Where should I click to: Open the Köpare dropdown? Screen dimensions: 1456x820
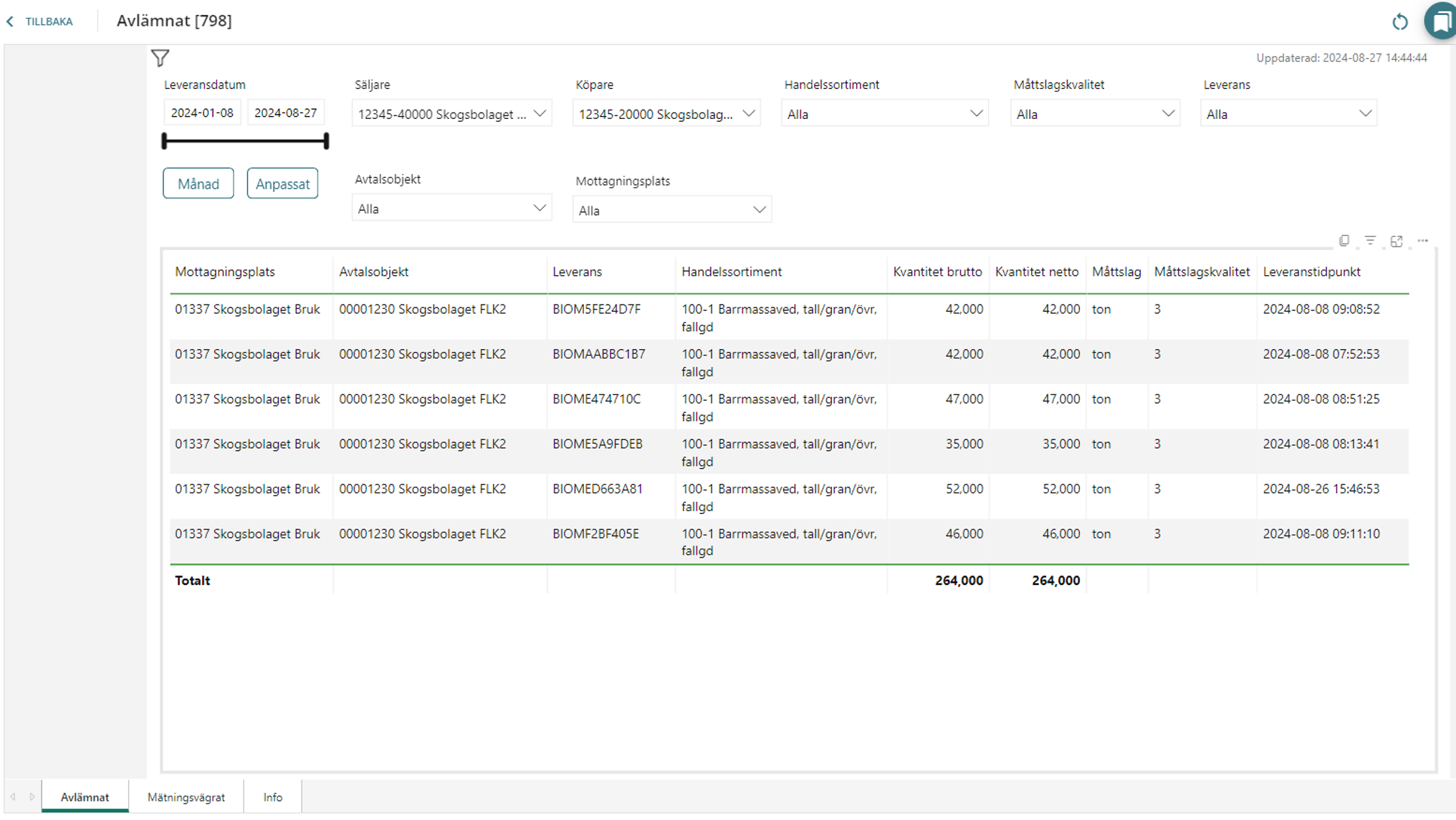(667, 113)
